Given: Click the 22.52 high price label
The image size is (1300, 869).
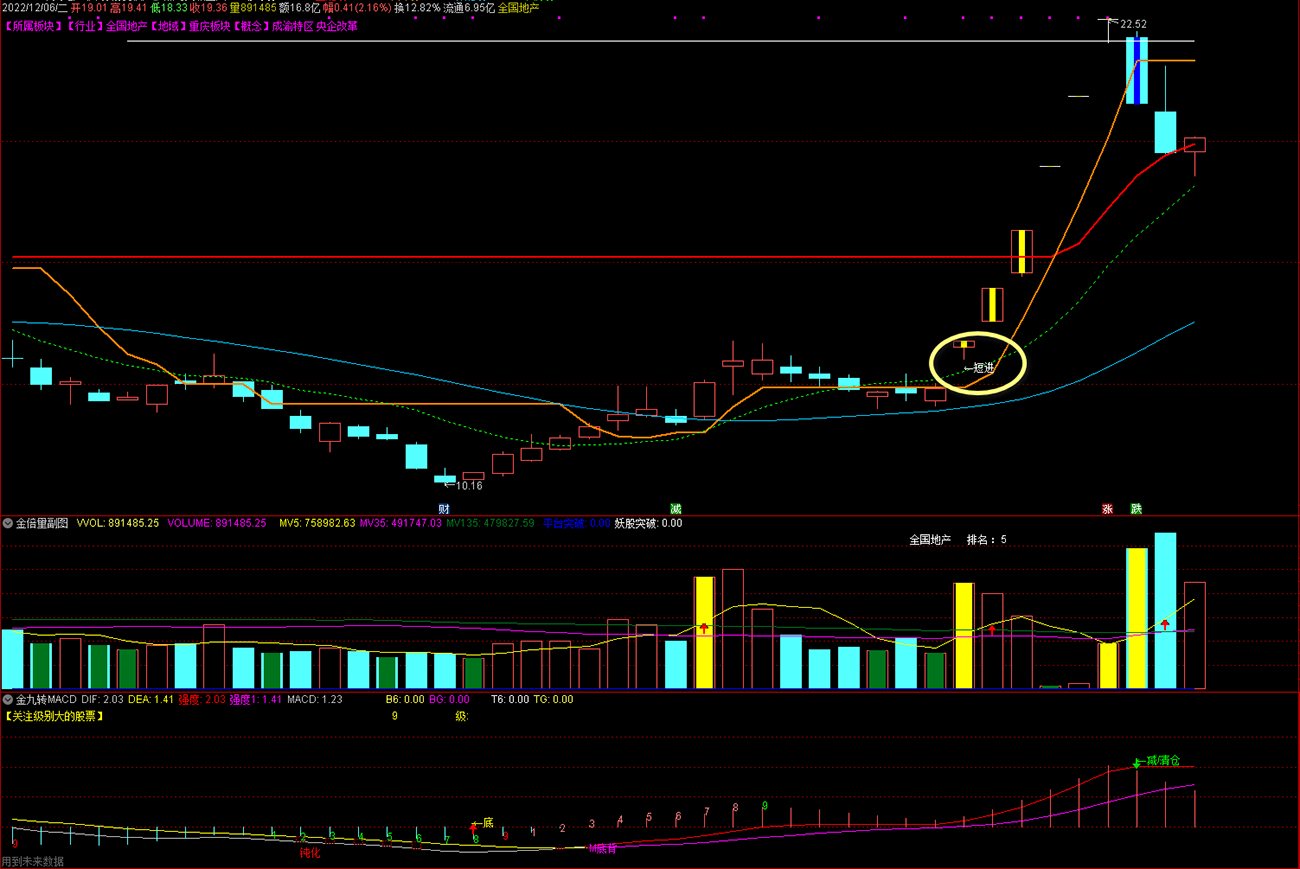Looking at the screenshot, I should [1133, 24].
